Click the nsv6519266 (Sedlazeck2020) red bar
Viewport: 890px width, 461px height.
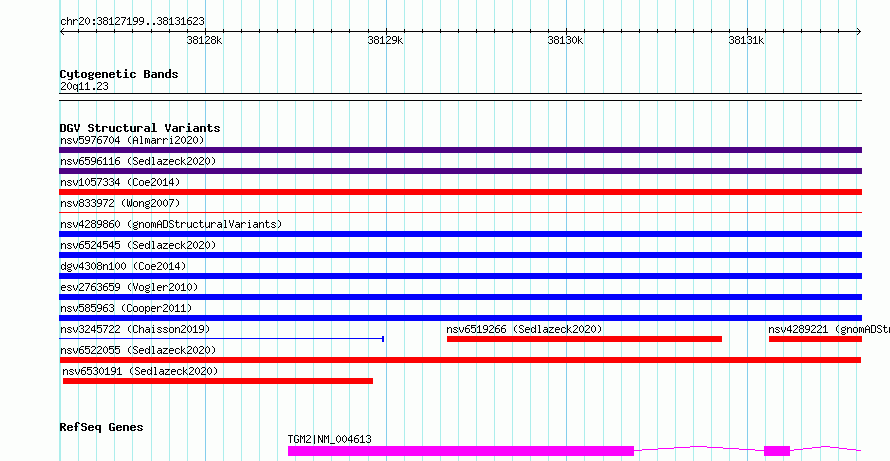[x=584, y=339]
